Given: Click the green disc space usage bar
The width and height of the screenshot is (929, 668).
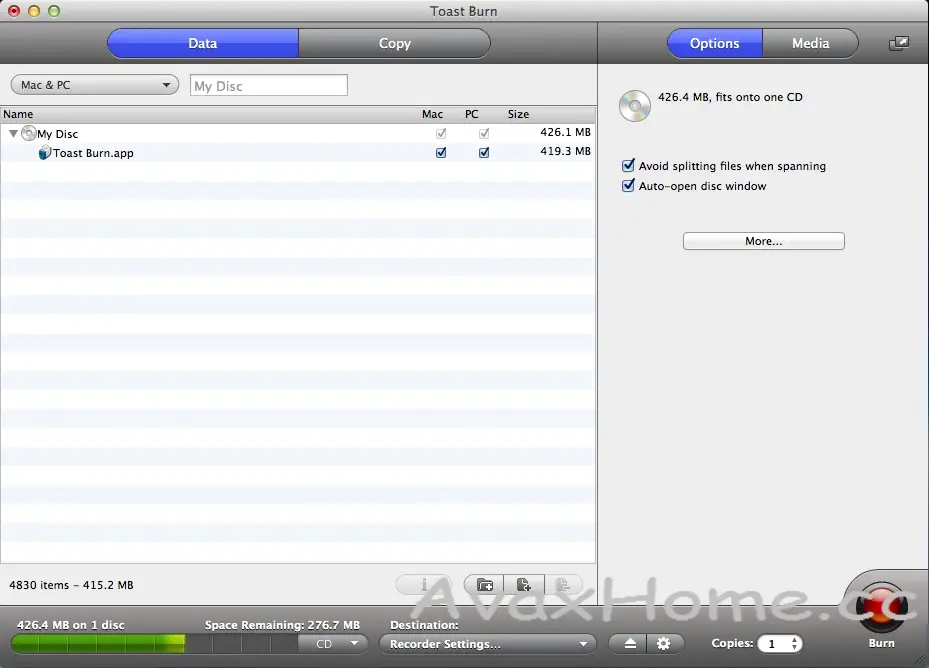Looking at the screenshot, I should (x=98, y=644).
